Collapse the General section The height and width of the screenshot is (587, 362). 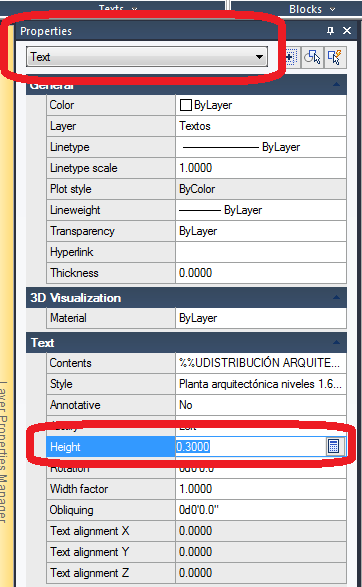336,85
